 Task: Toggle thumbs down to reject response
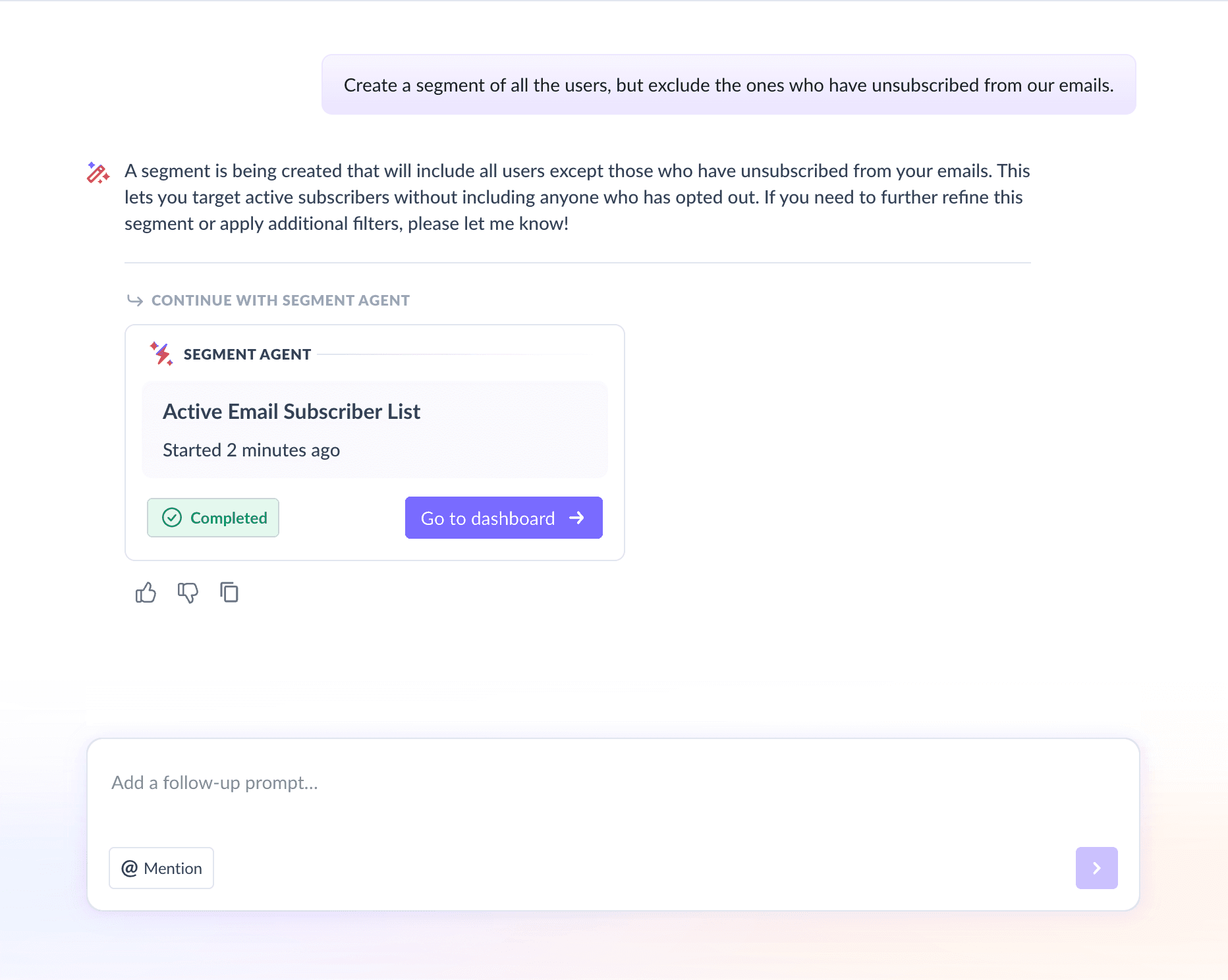(187, 593)
